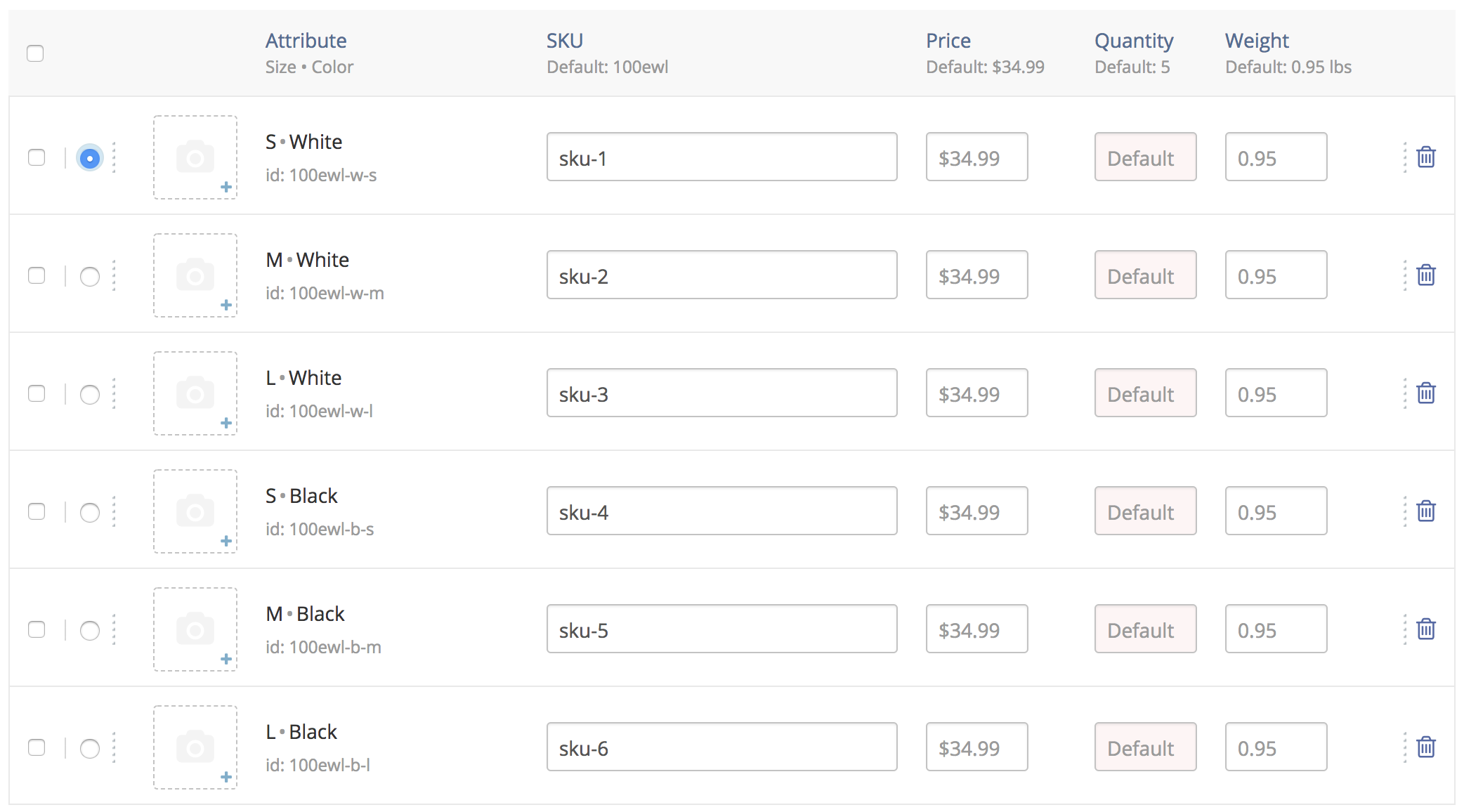Delete the L White variant
Screen dimensions: 1464x812
(x=1425, y=393)
